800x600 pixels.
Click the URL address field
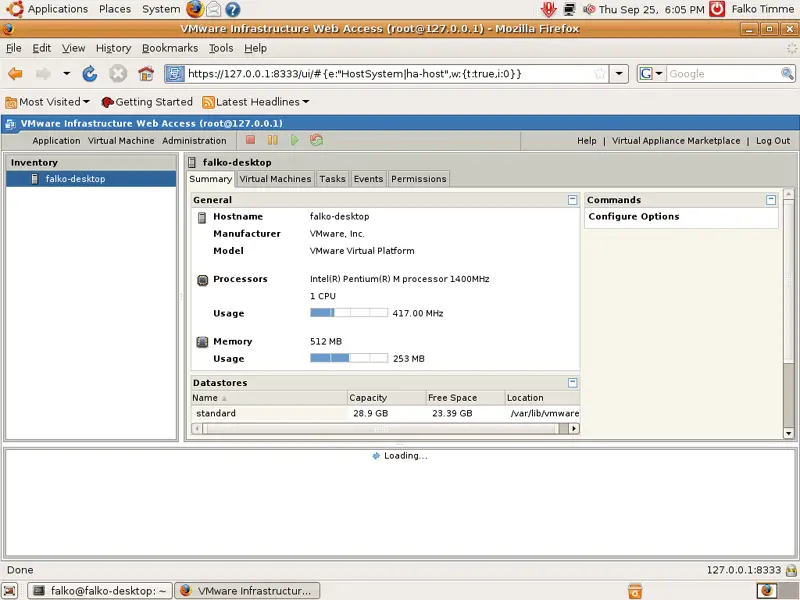click(388, 74)
